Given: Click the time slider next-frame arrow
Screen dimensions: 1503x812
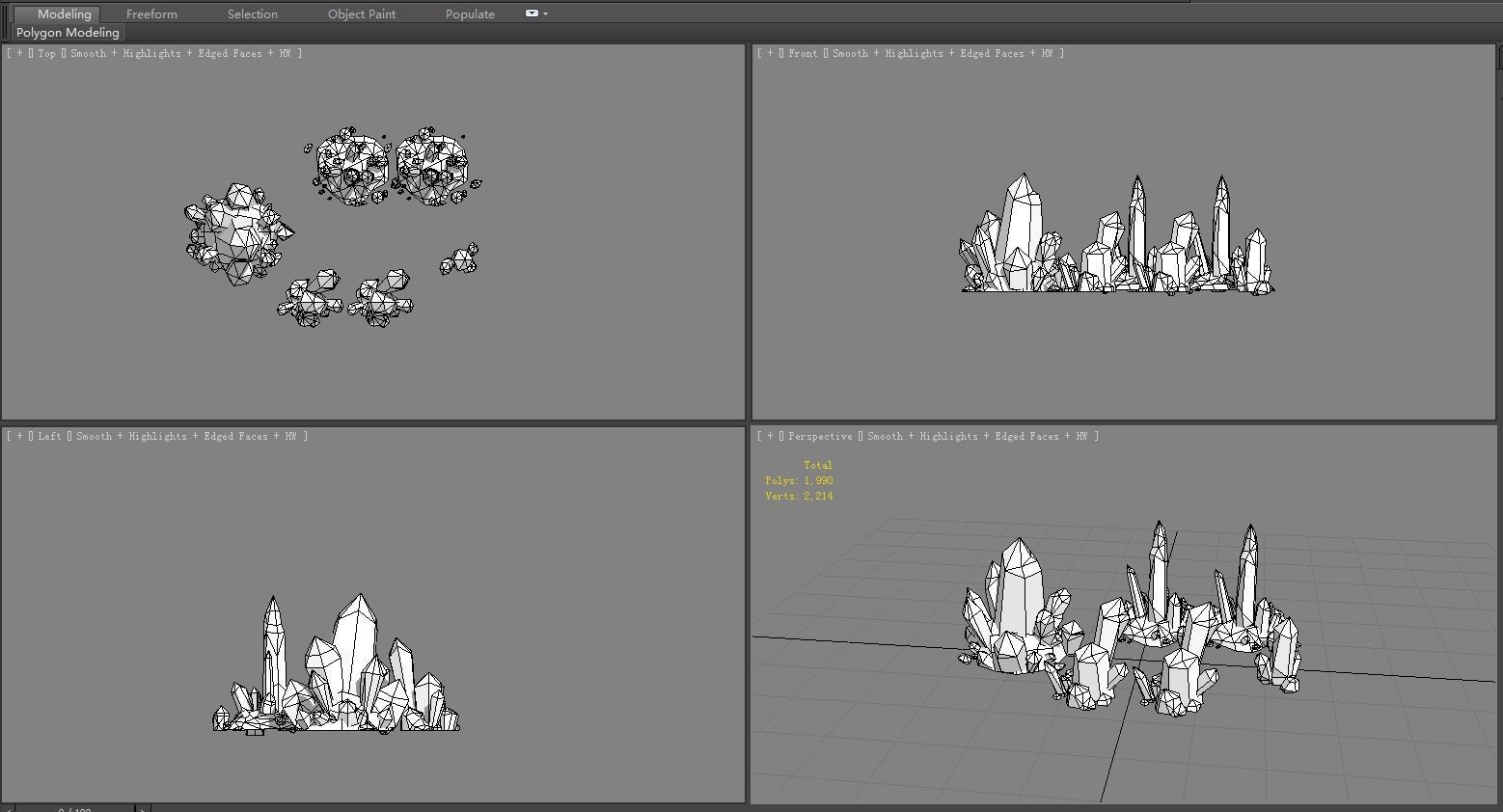Looking at the screenshot, I should [142, 808].
